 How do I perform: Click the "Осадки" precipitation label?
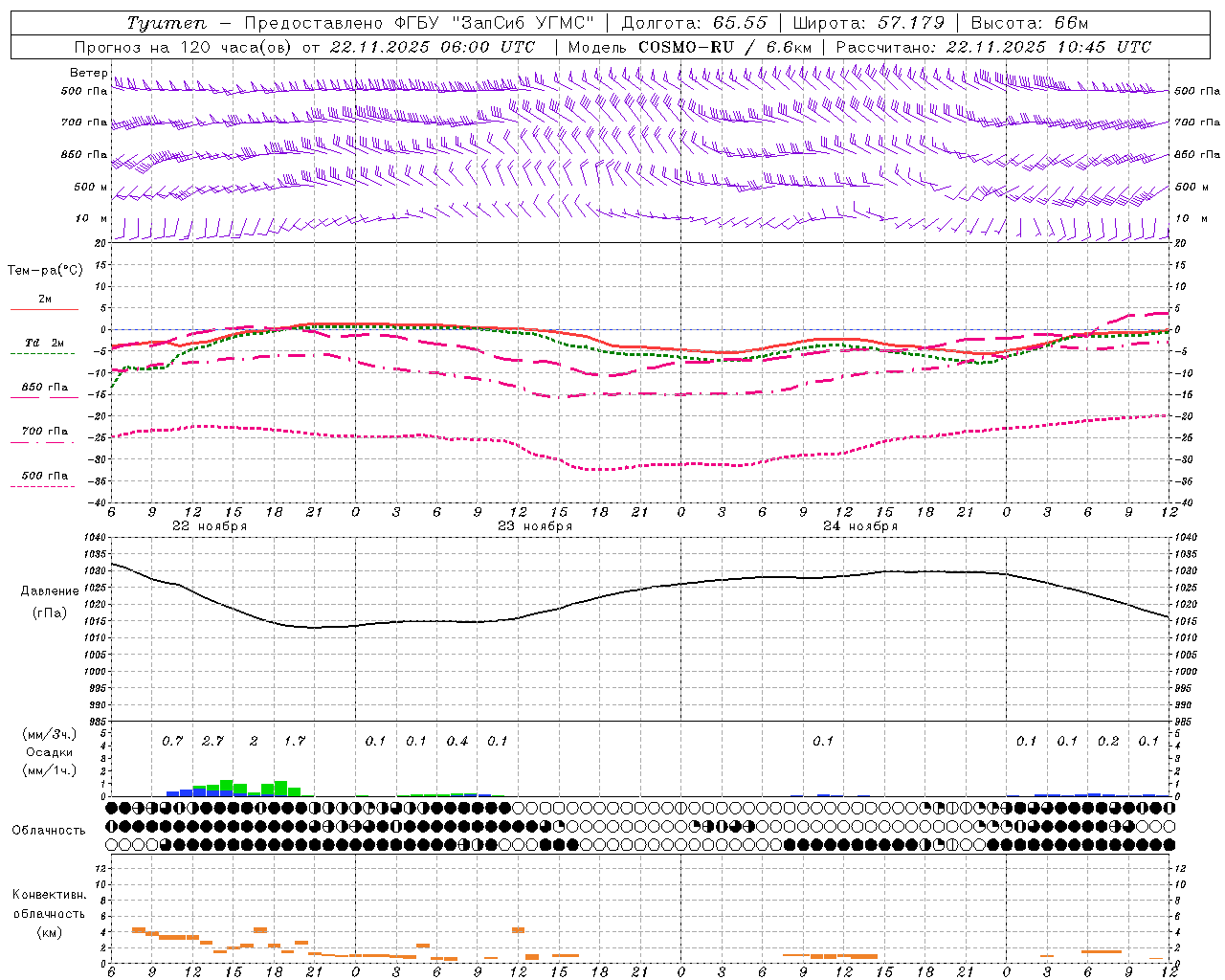point(50,752)
